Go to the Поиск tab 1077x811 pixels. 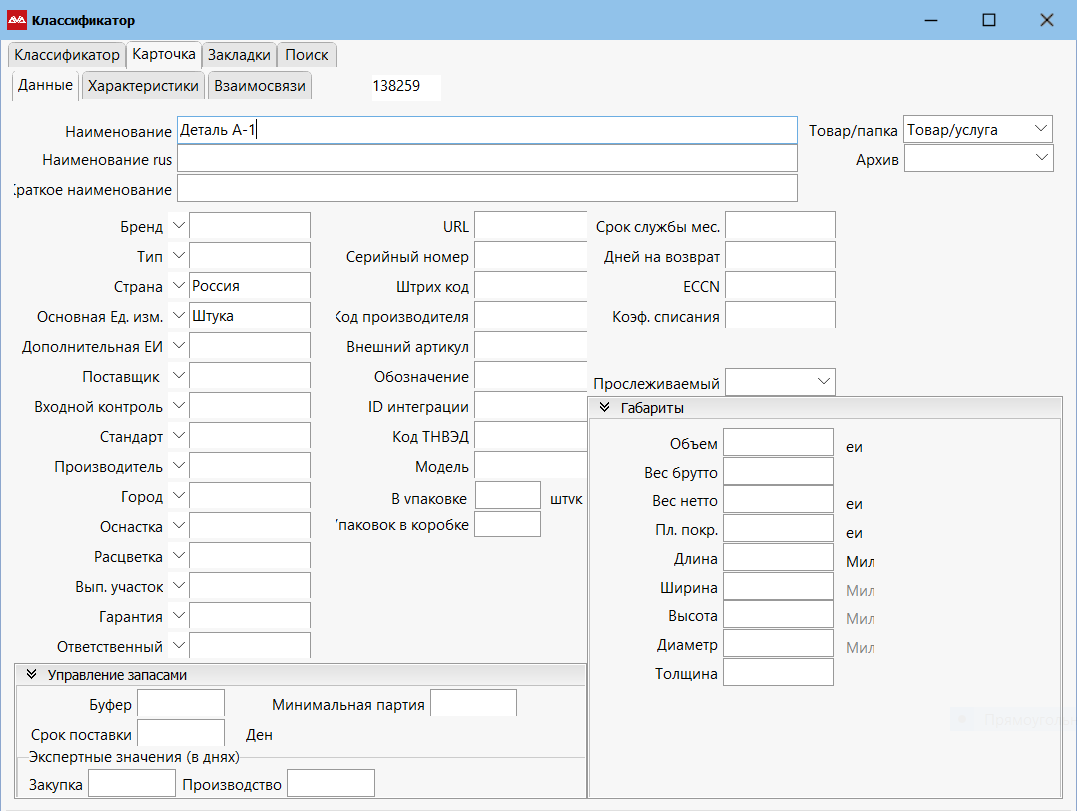[x=306, y=55]
